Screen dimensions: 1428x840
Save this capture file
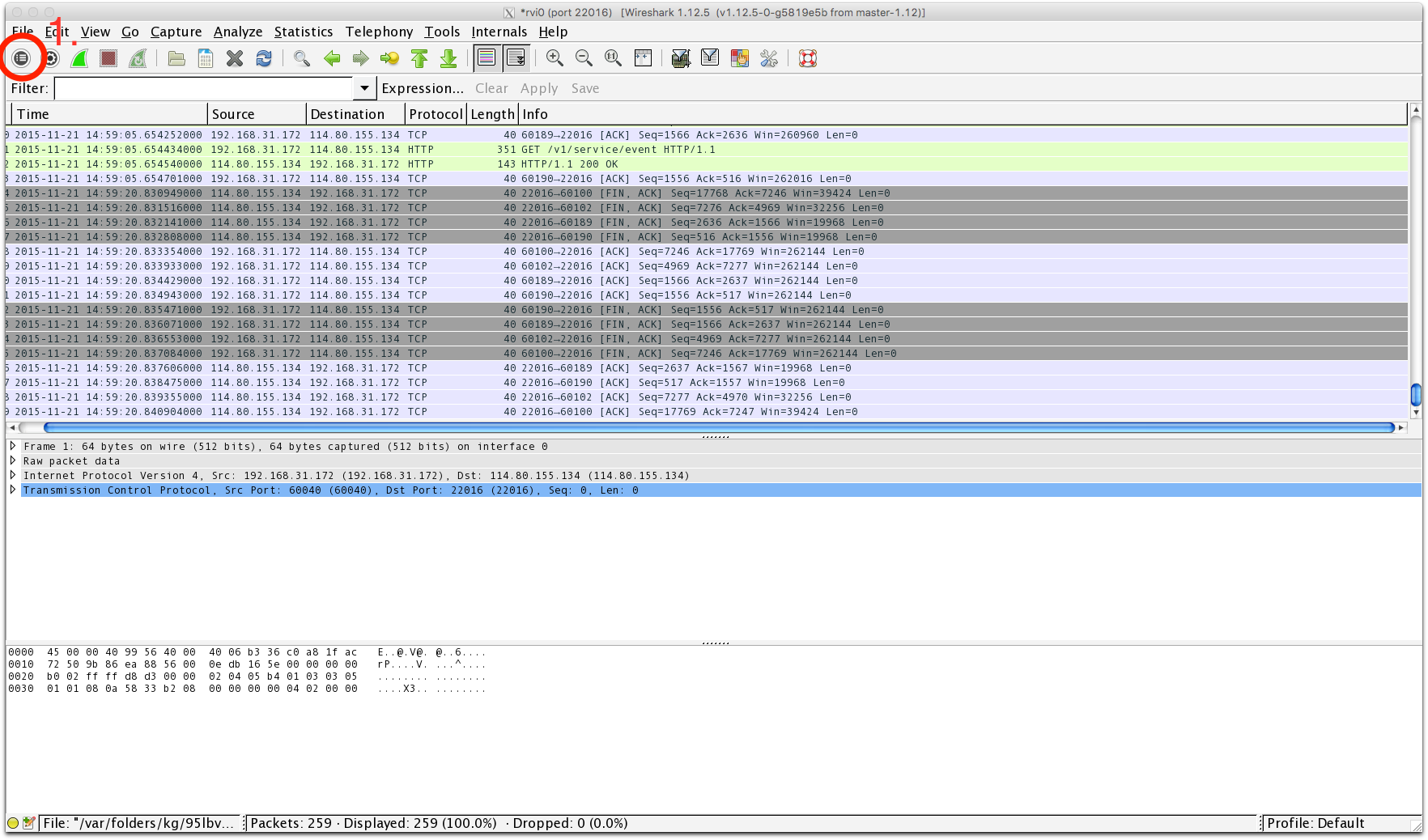coord(206,58)
